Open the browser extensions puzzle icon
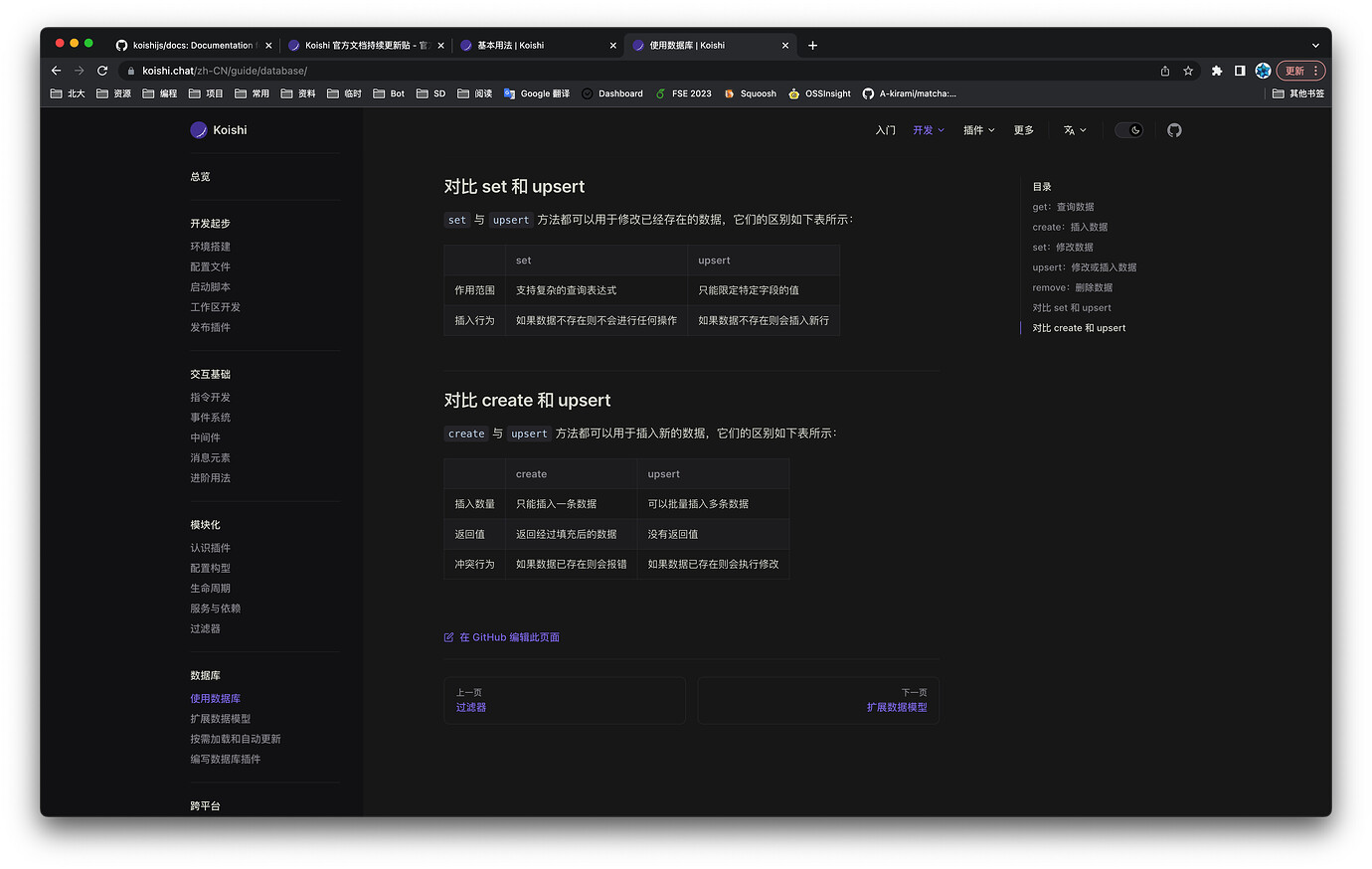 (x=1217, y=71)
